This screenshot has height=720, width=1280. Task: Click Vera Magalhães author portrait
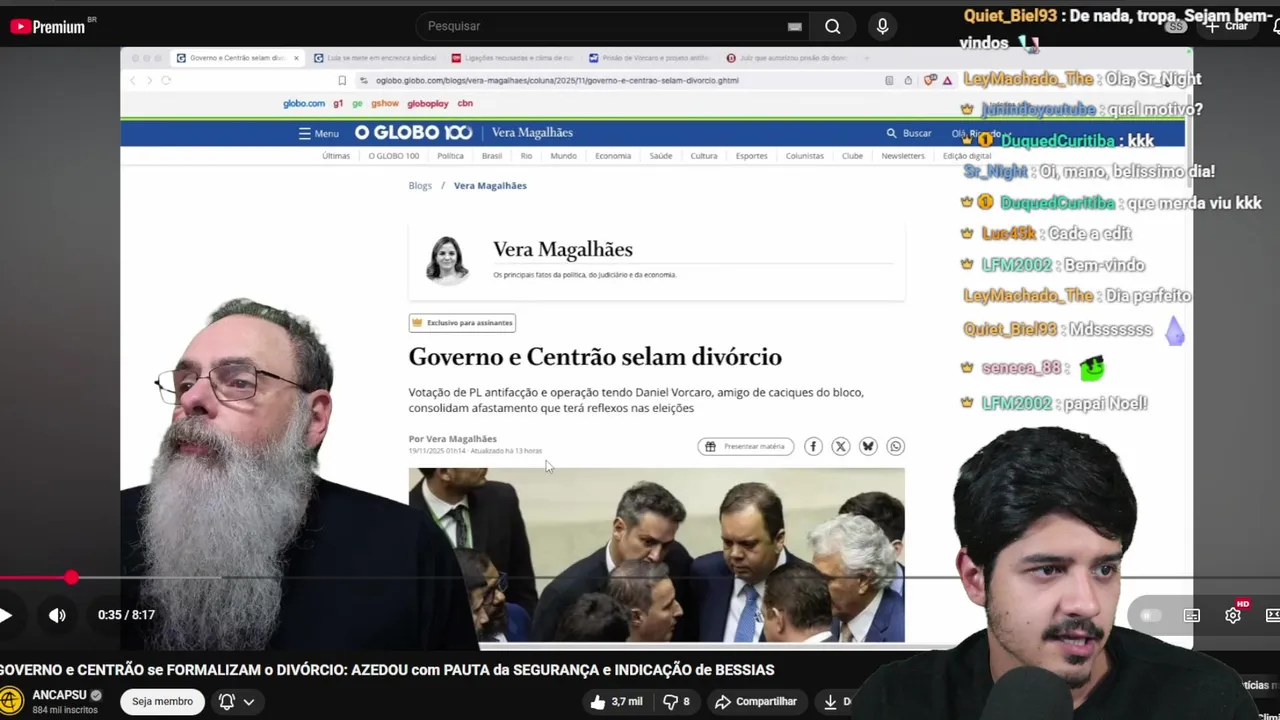pos(447,260)
